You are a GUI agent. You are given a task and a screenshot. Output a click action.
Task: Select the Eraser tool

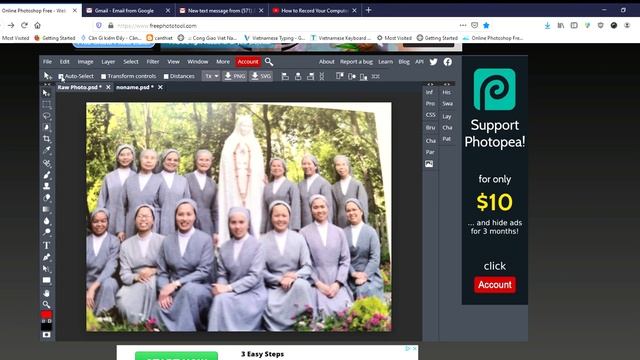tap(47, 198)
